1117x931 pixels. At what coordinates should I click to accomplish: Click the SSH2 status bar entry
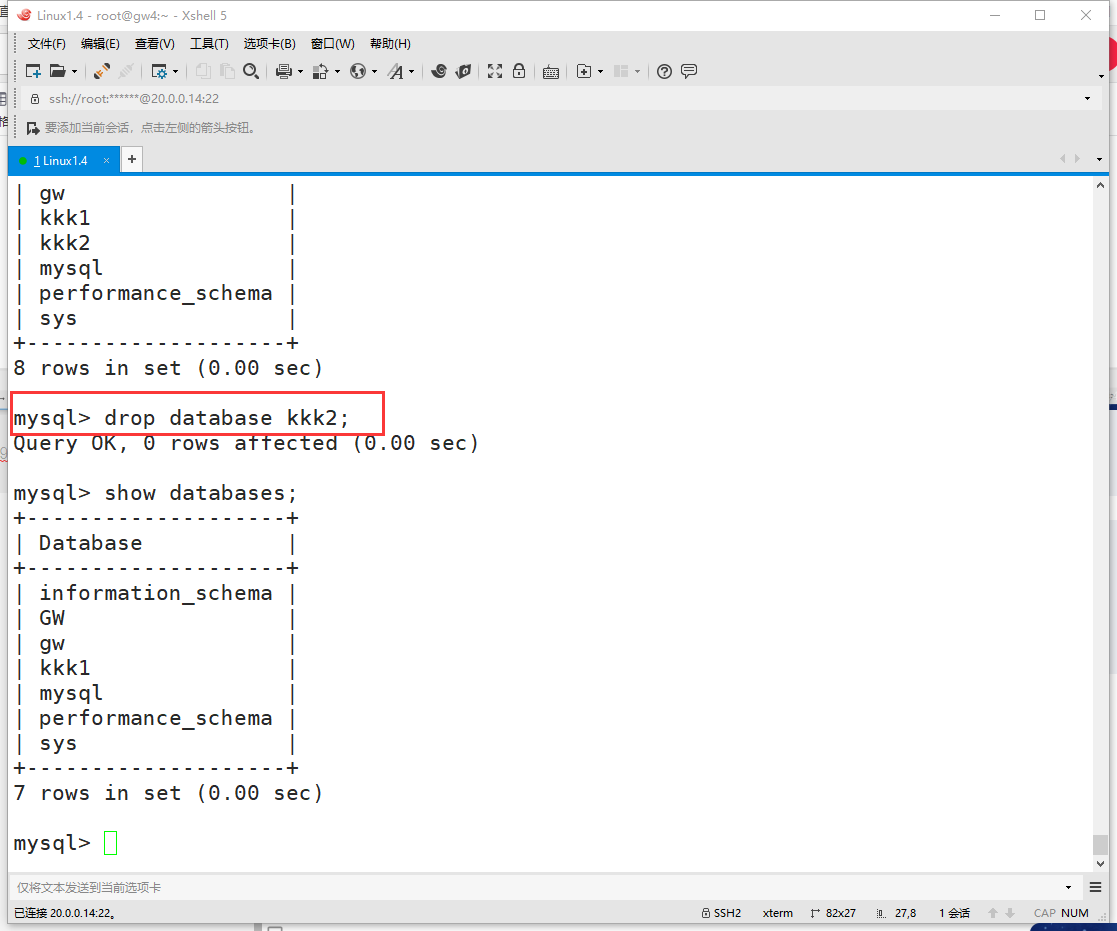click(x=722, y=913)
